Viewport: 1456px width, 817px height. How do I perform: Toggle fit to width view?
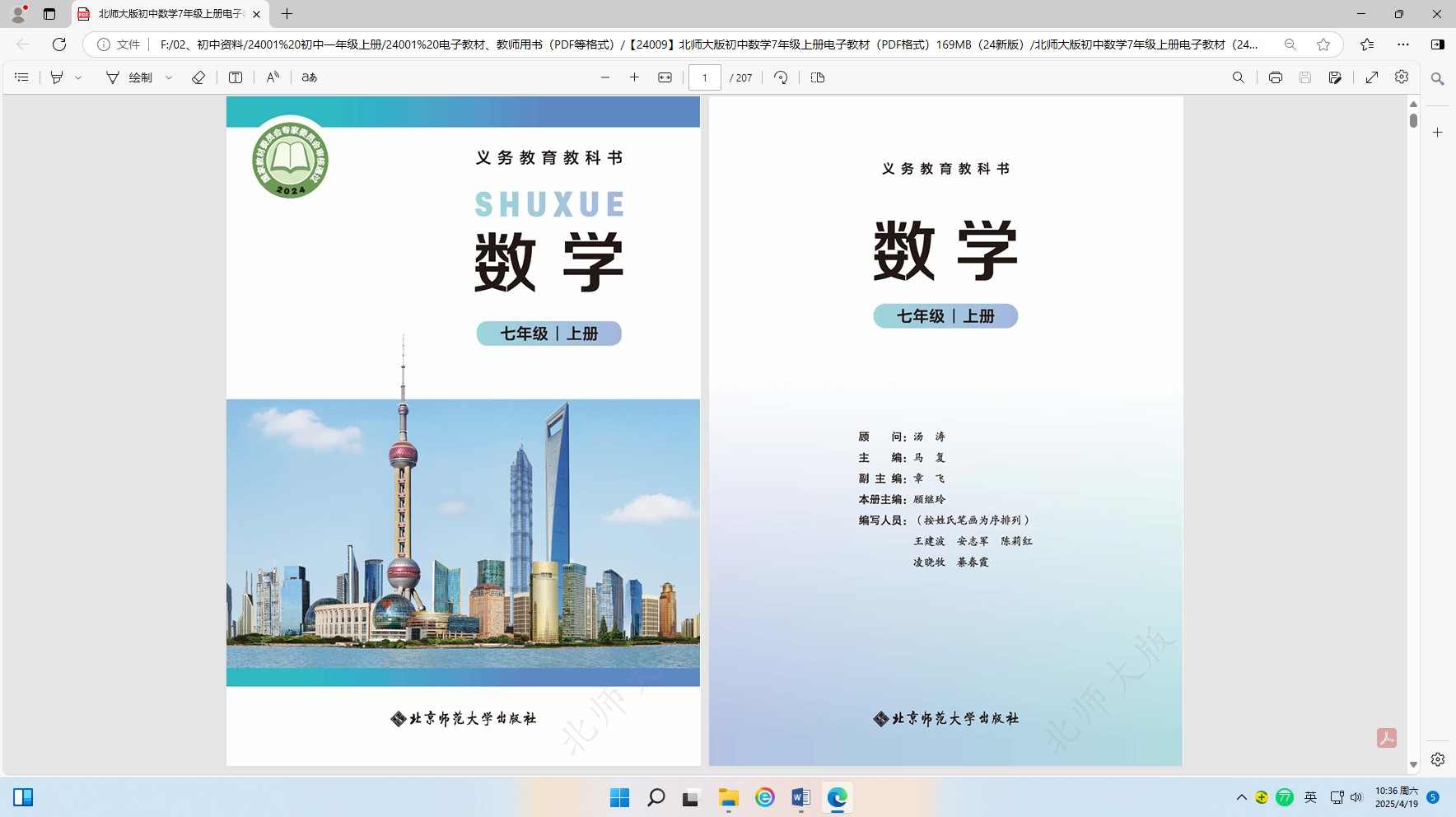665,77
